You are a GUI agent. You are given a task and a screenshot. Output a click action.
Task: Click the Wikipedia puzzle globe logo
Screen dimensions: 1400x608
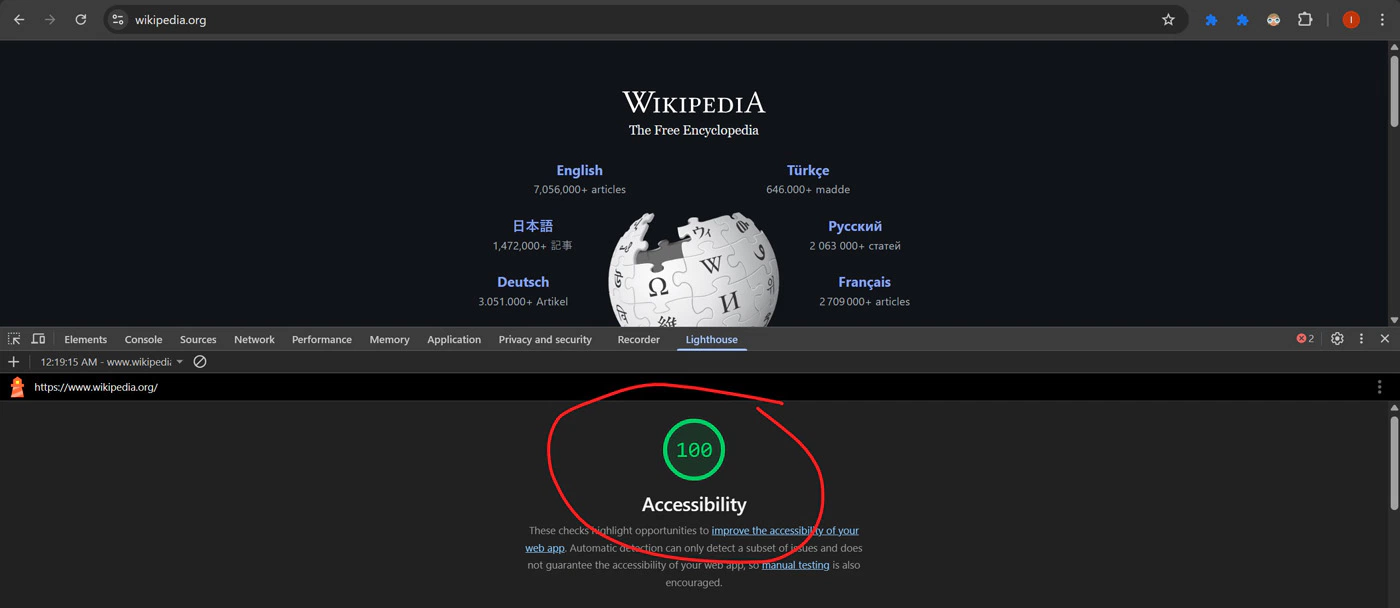694,269
